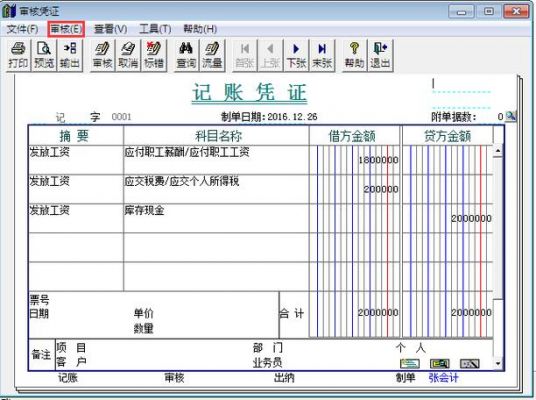The image size is (536, 400).
Task: Go to next voucher 下张
Action: coord(296,55)
